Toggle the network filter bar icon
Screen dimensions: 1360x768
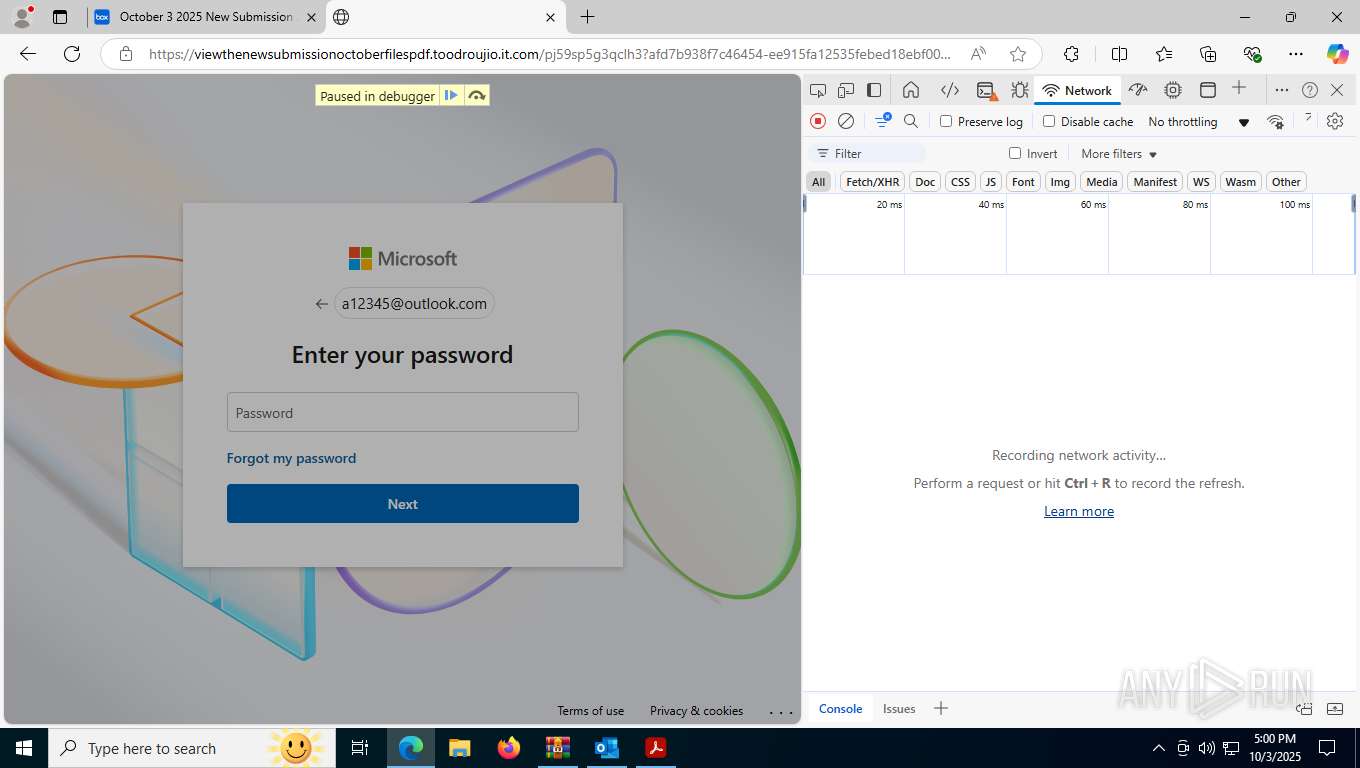point(883,121)
